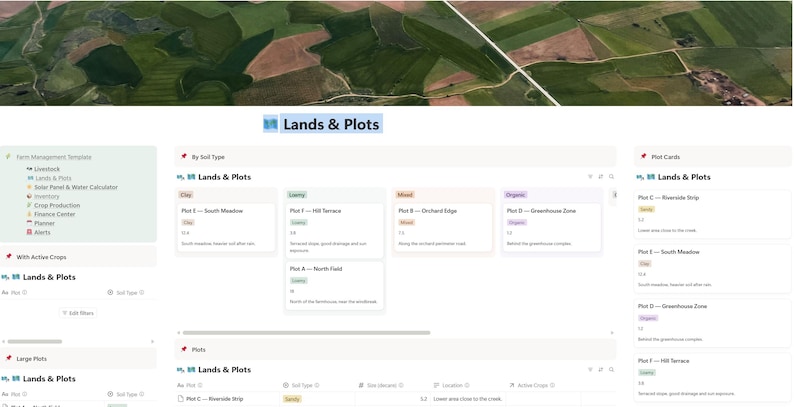Image resolution: width=794 pixels, height=407 pixels.
Task: Click the pin icon next to Large Plots
Action: (9, 358)
